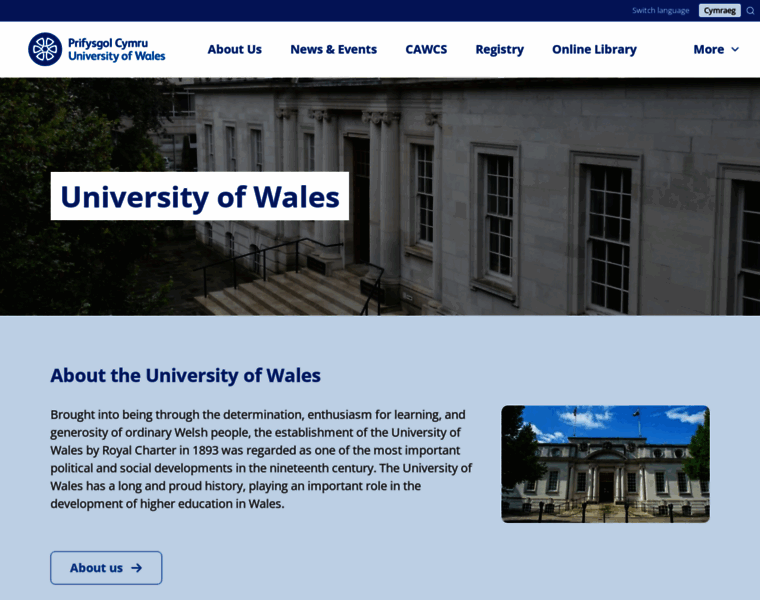Click the 'About the University of Wales' heading
The height and width of the screenshot is (600, 760).
point(186,376)
